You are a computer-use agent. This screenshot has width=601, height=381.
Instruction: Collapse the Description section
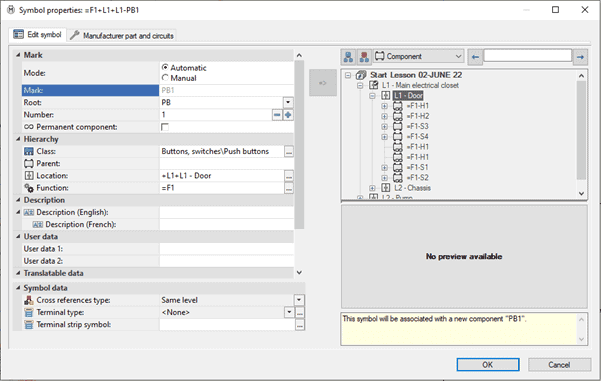click(x=18, y=200)
